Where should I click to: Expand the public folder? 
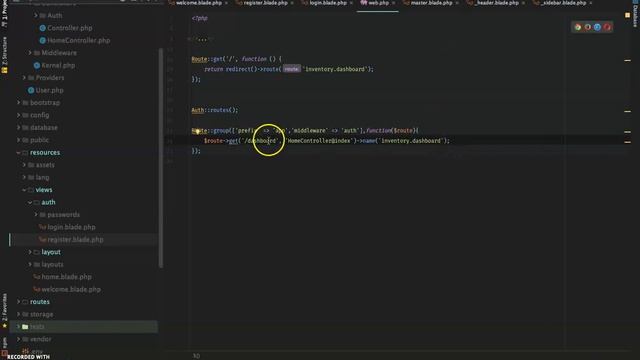tap(19, 140)
